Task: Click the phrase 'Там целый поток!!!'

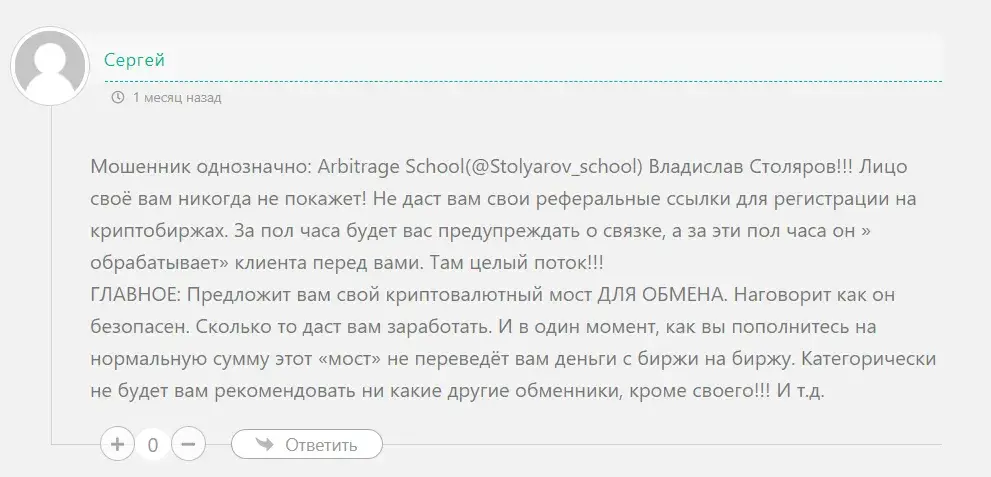Action: [x=517, y=263]
